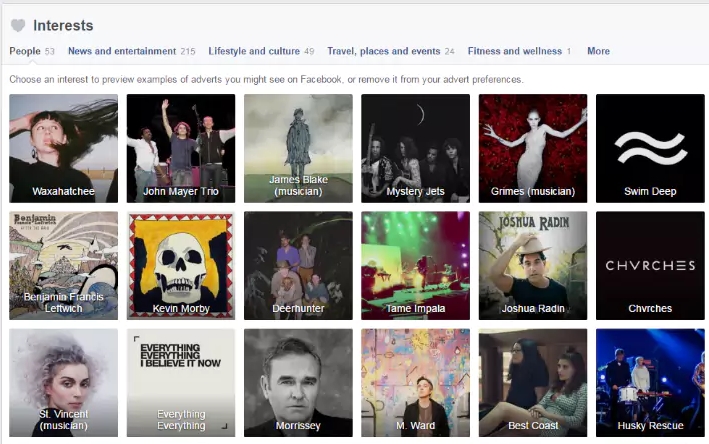Click the Chvrches interest tile
Viewport: 709px width, 444px height.
coord(650,266)
